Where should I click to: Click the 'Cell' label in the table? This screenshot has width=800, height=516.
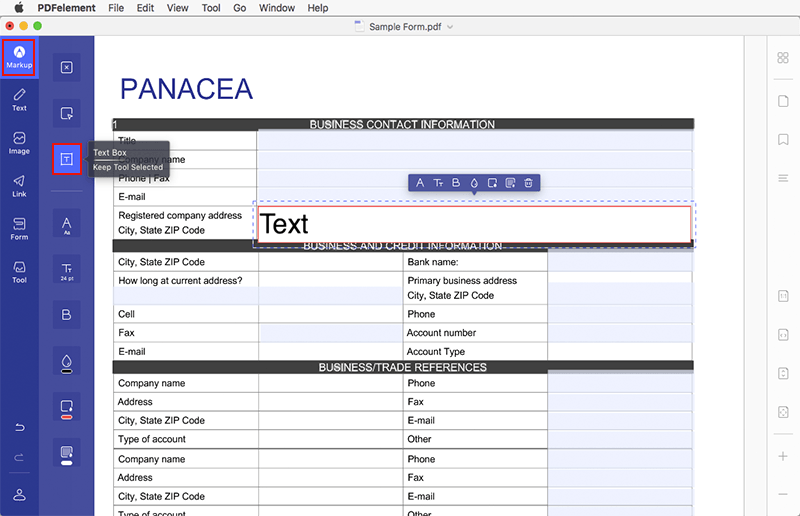point(127,314)
